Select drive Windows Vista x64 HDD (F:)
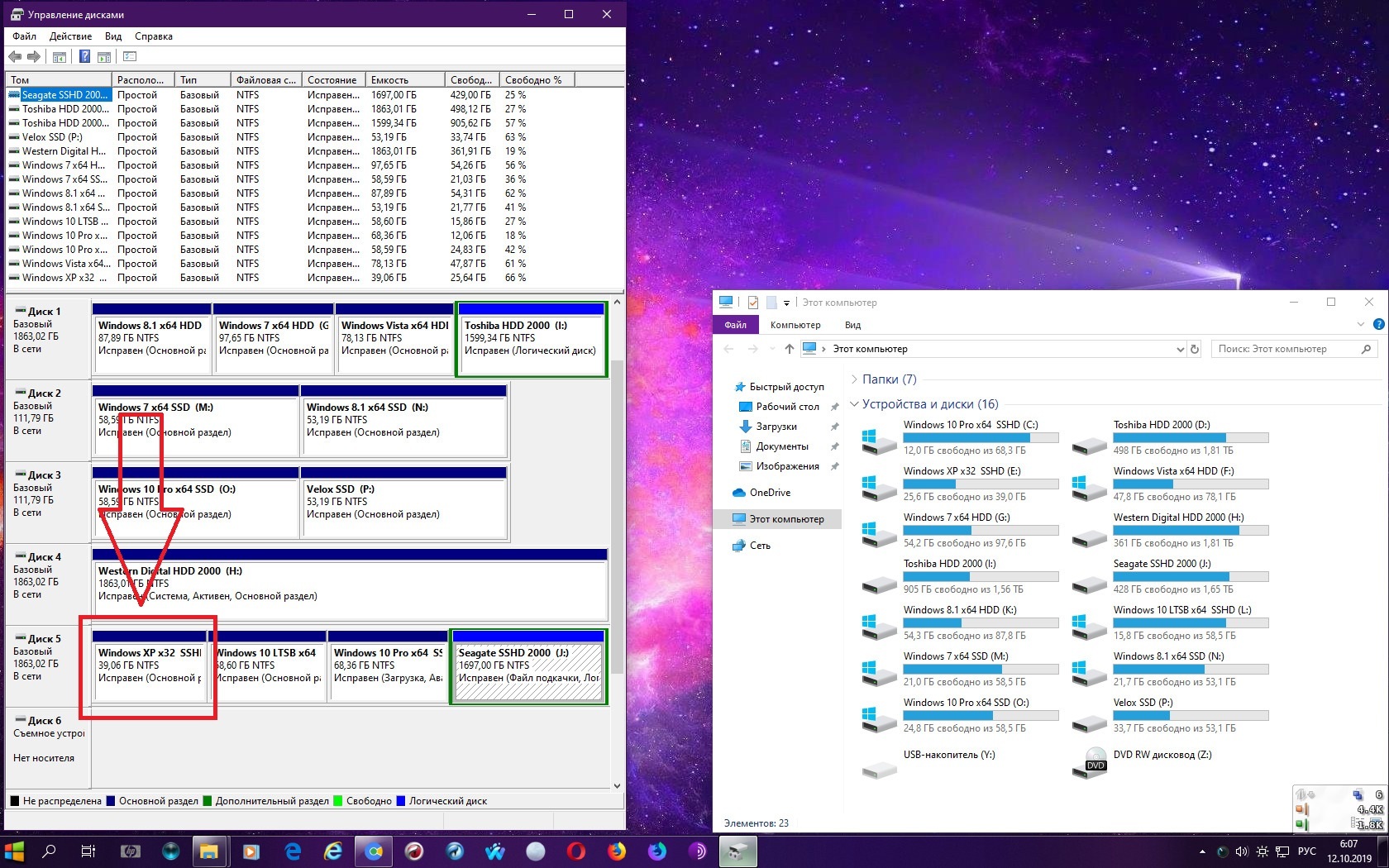Viewport: 1389px width, 868px height. [1169, 484]
